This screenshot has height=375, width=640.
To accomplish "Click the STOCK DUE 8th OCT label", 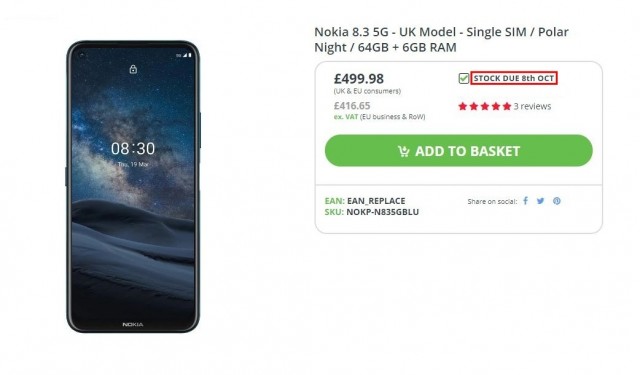I will point(514,78).
